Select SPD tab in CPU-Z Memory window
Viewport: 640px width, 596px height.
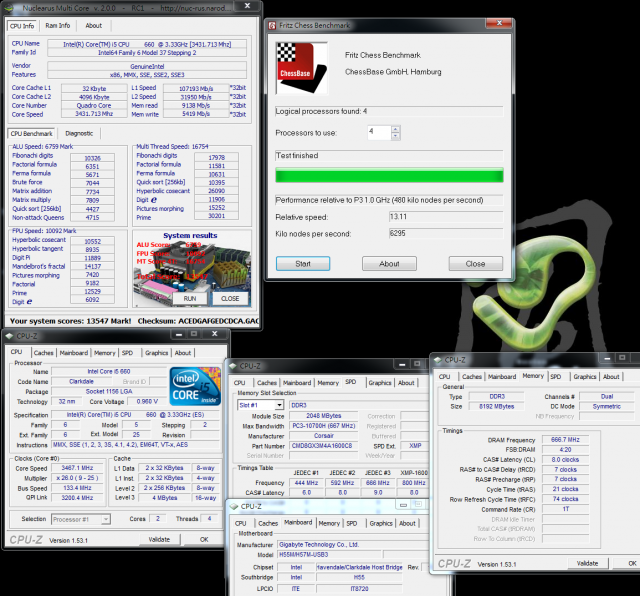556,377
